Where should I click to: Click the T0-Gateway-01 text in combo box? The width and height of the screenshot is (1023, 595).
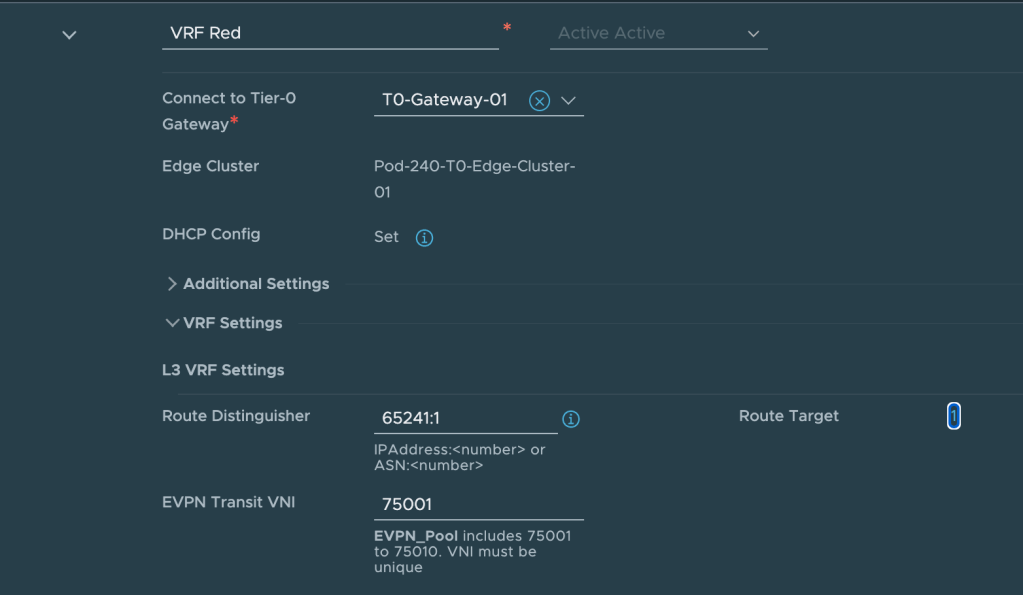pyautogui.click(x=445, y=100)
